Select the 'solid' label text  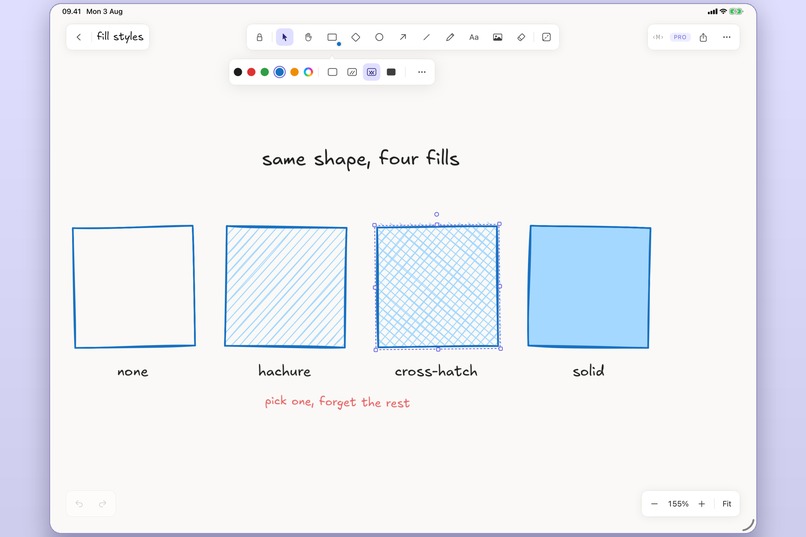point(589,371)
